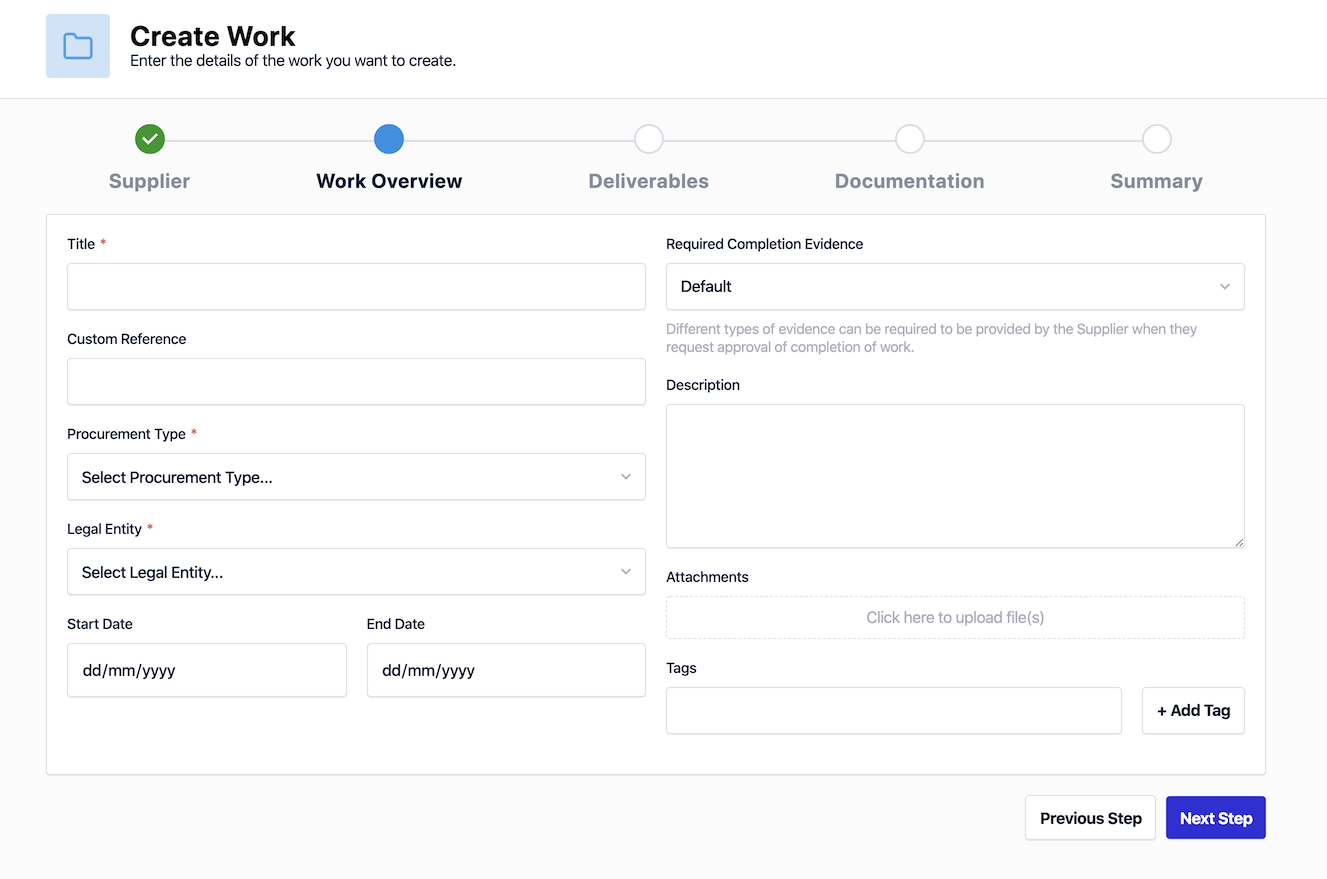Click the Summary step circle
1327x879 pixels.
click(1157, 139)
